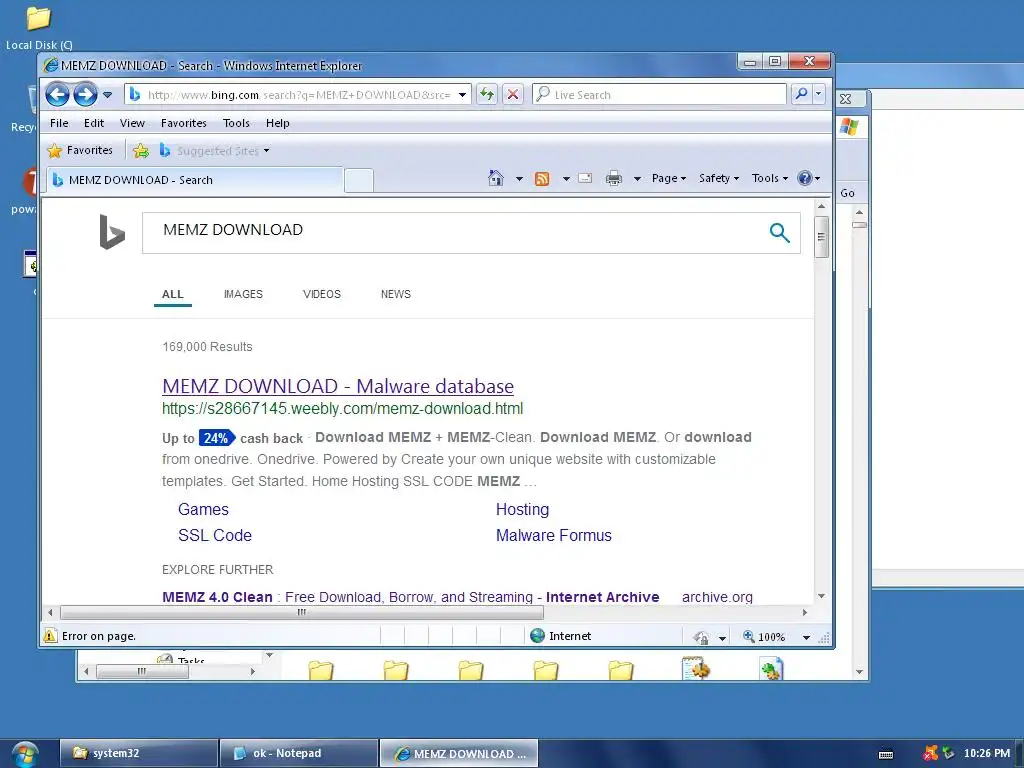Open the MEMZ 4.0 Clean Internet Archive link
The width and height of the screenshot is (1024, 768).
coord(411,597)
